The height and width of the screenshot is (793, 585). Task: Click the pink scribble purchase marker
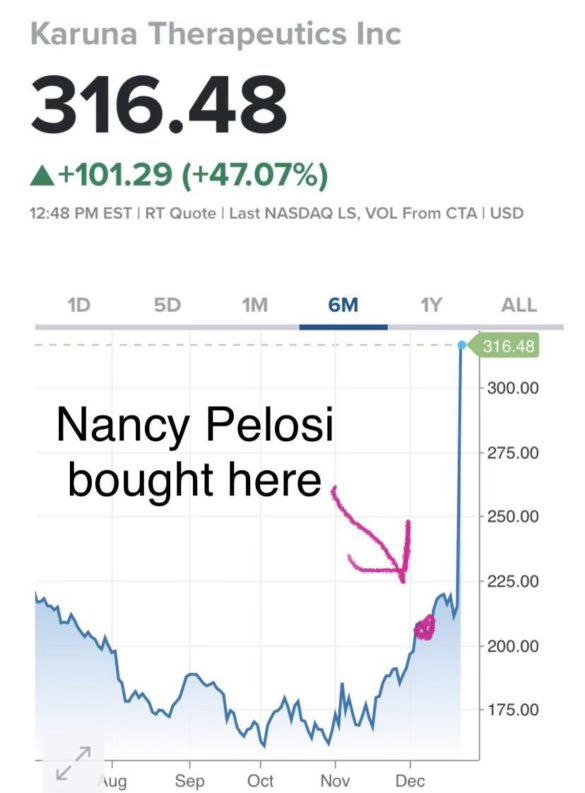tap(425, 628)
